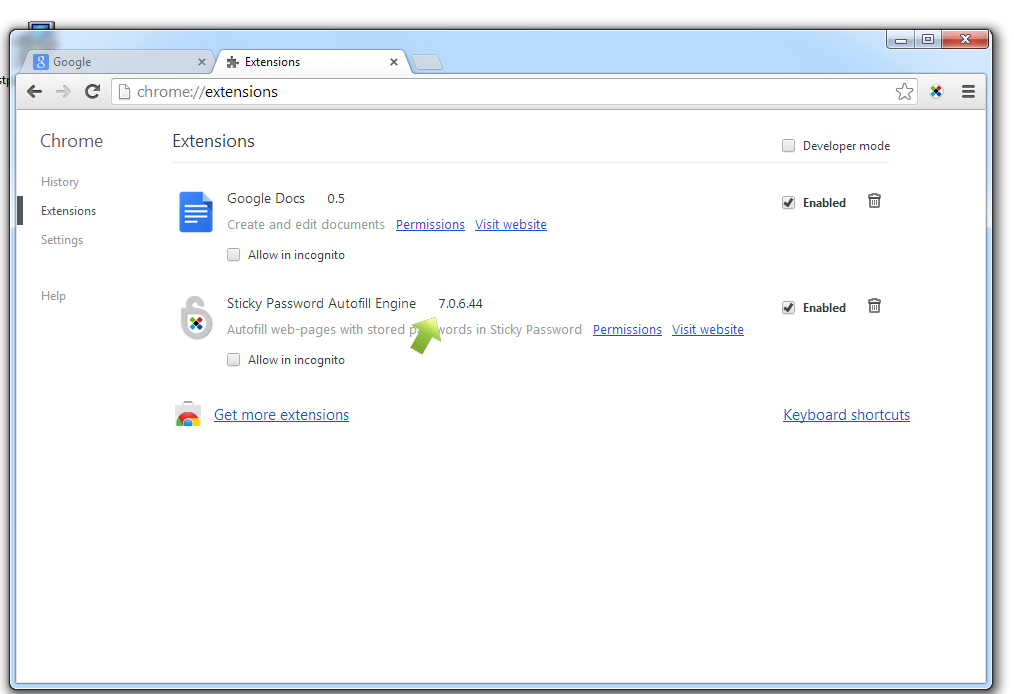Remove Google Docs using its trash icon
Screen dimensions: 1014x694
[x=874, y=201]
